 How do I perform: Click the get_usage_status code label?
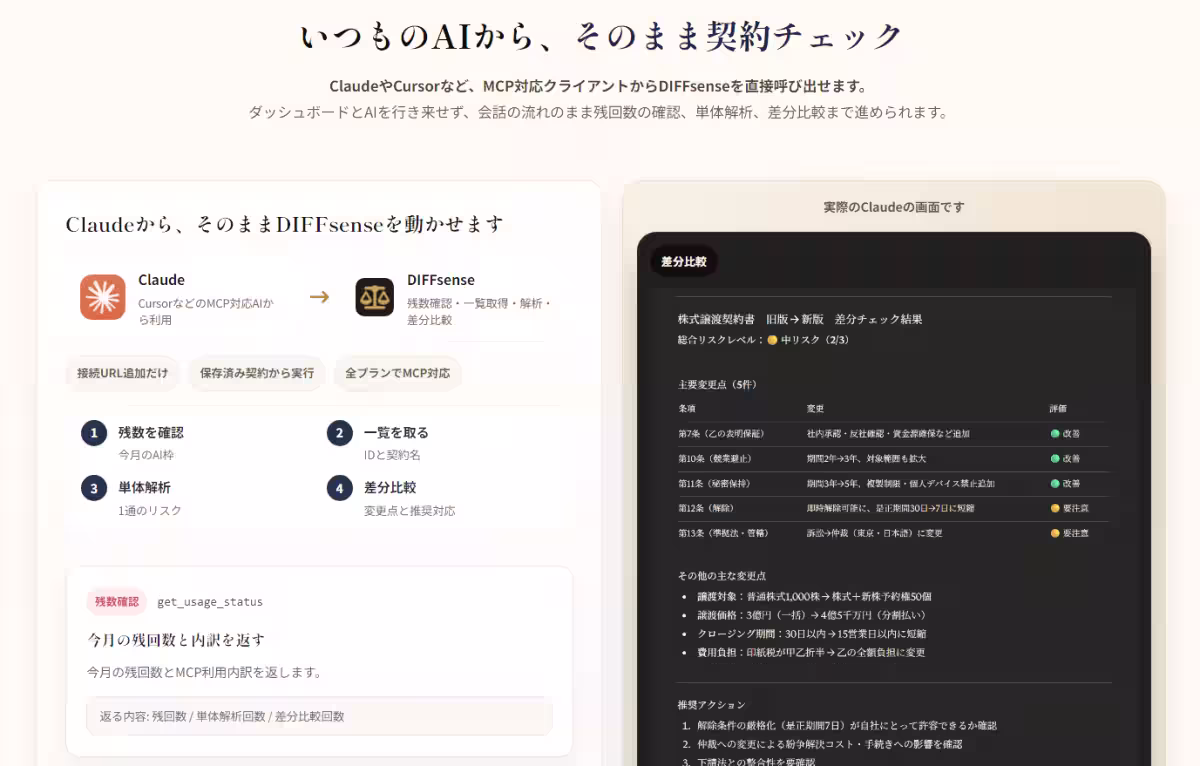tap(210, 601)
